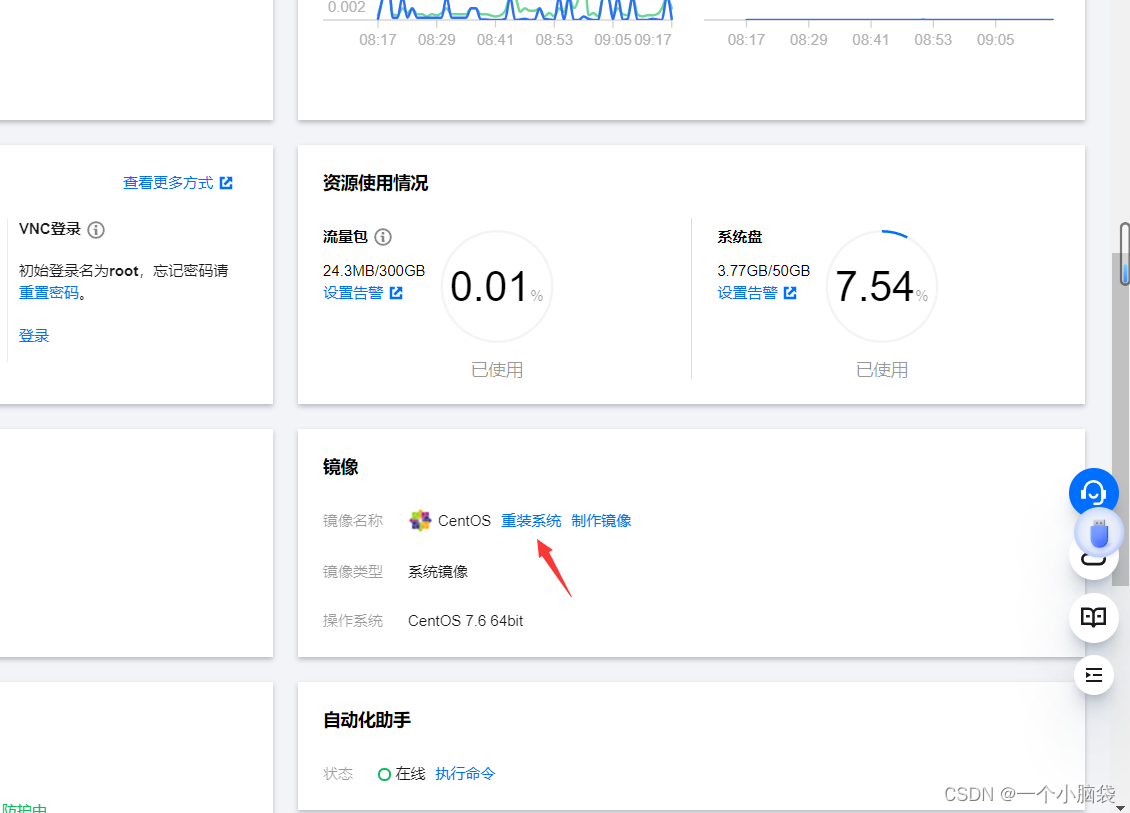Image resolution: width=1130 pixels, height=813 pixels.
Task: Click the right-side page scrollbar
Action: click(1122, 253)
